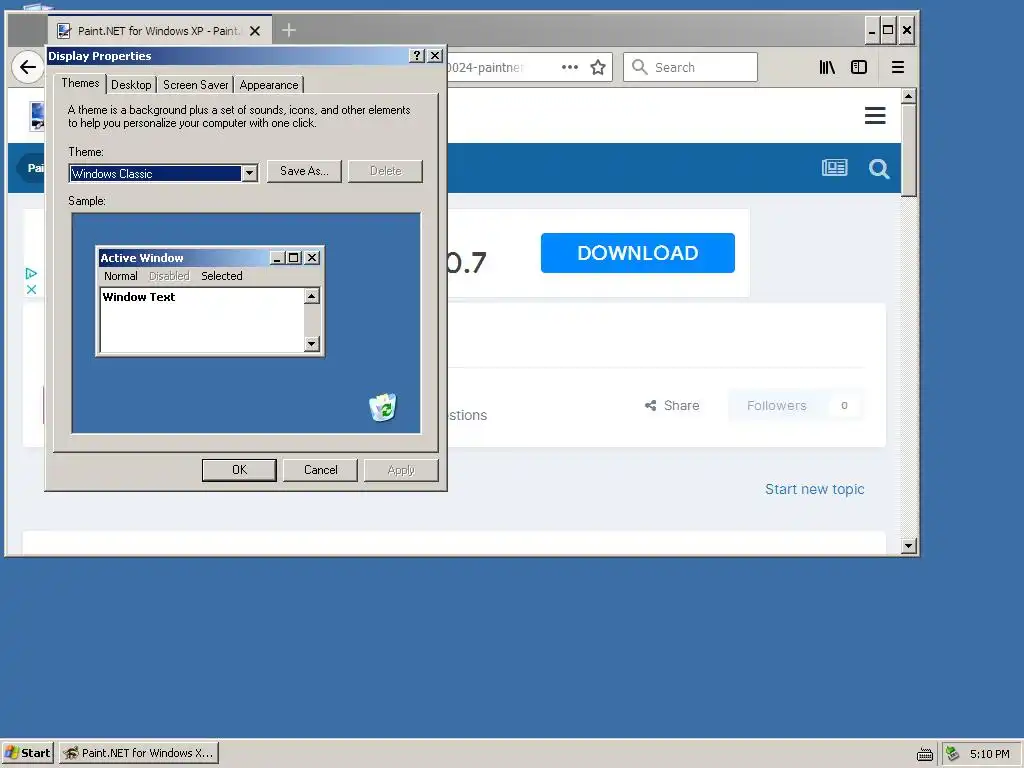This screenshot has width=1024, height=768.
Task: Close the Display Properties dialog
Action: [x=435, y=56]
